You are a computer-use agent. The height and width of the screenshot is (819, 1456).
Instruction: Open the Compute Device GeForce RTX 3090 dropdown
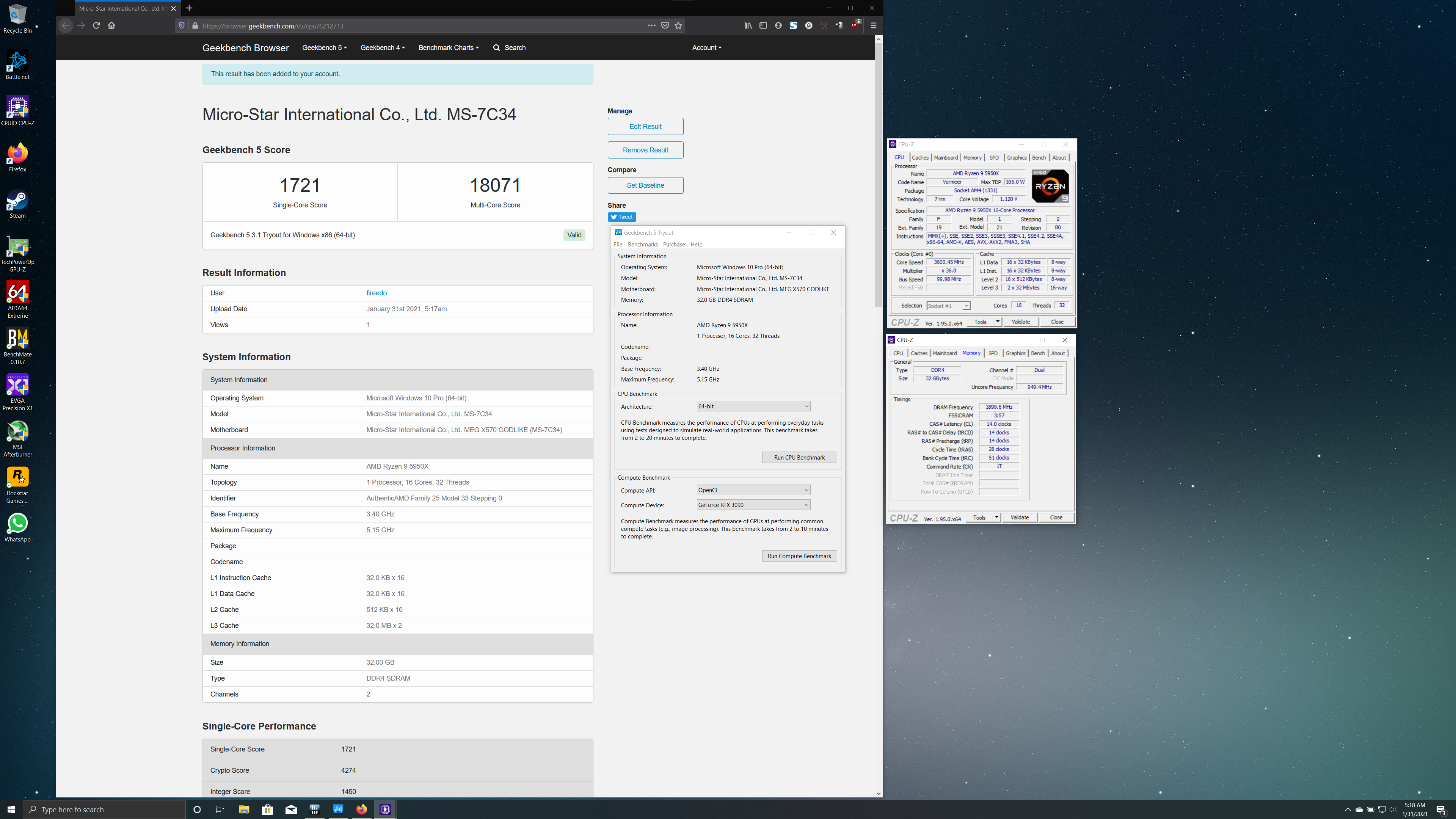click(x=753, y=505)
